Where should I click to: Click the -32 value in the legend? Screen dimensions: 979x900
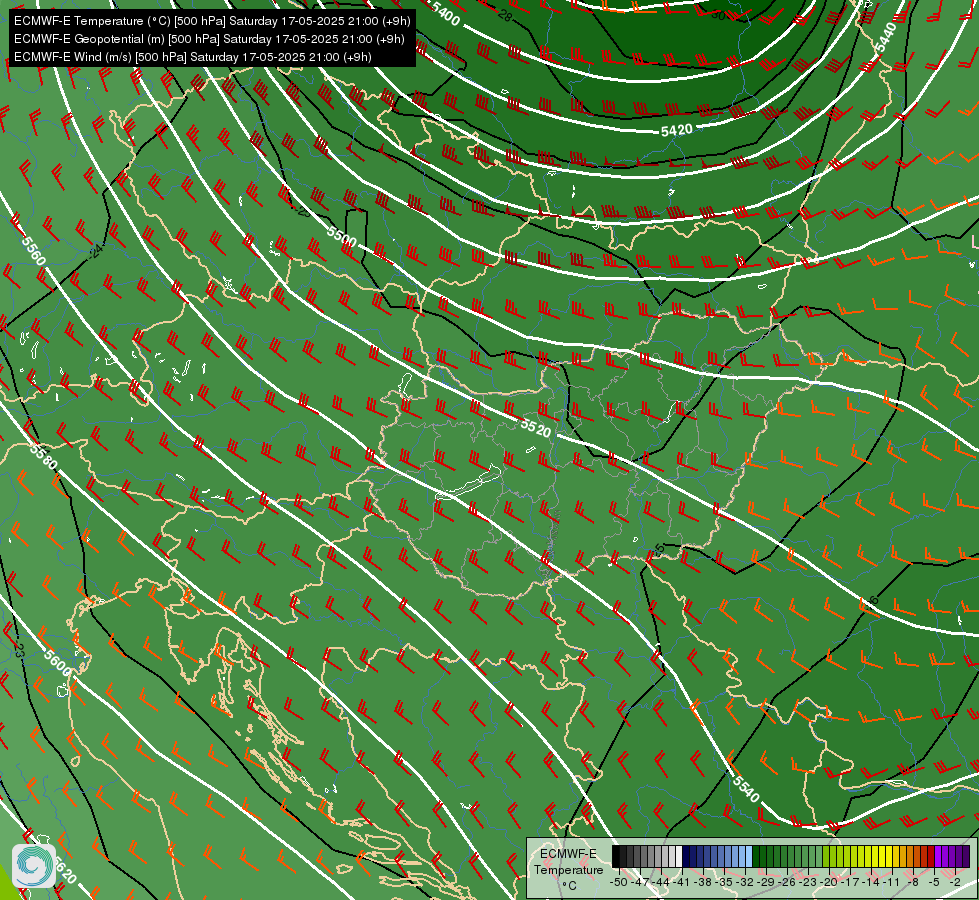point(745,882)
